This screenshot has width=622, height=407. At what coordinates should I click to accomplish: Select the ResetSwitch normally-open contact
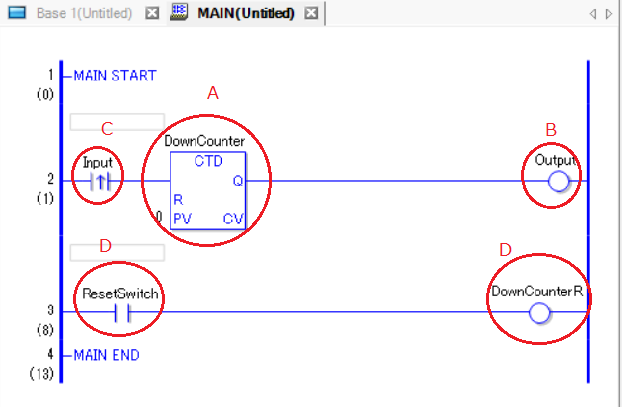coord(122,313)
